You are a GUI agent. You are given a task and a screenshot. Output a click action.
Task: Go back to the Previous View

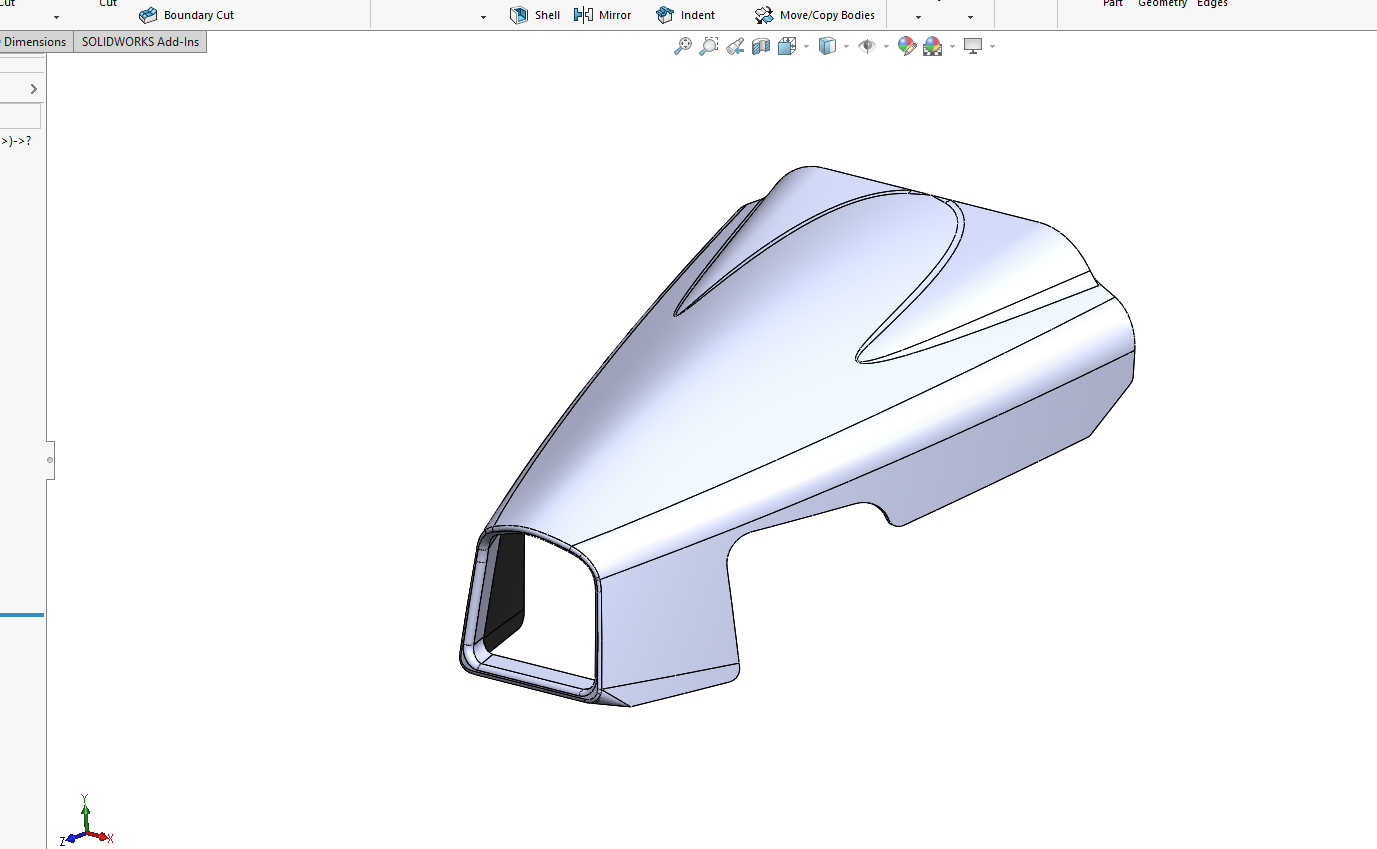coord(735,46)
